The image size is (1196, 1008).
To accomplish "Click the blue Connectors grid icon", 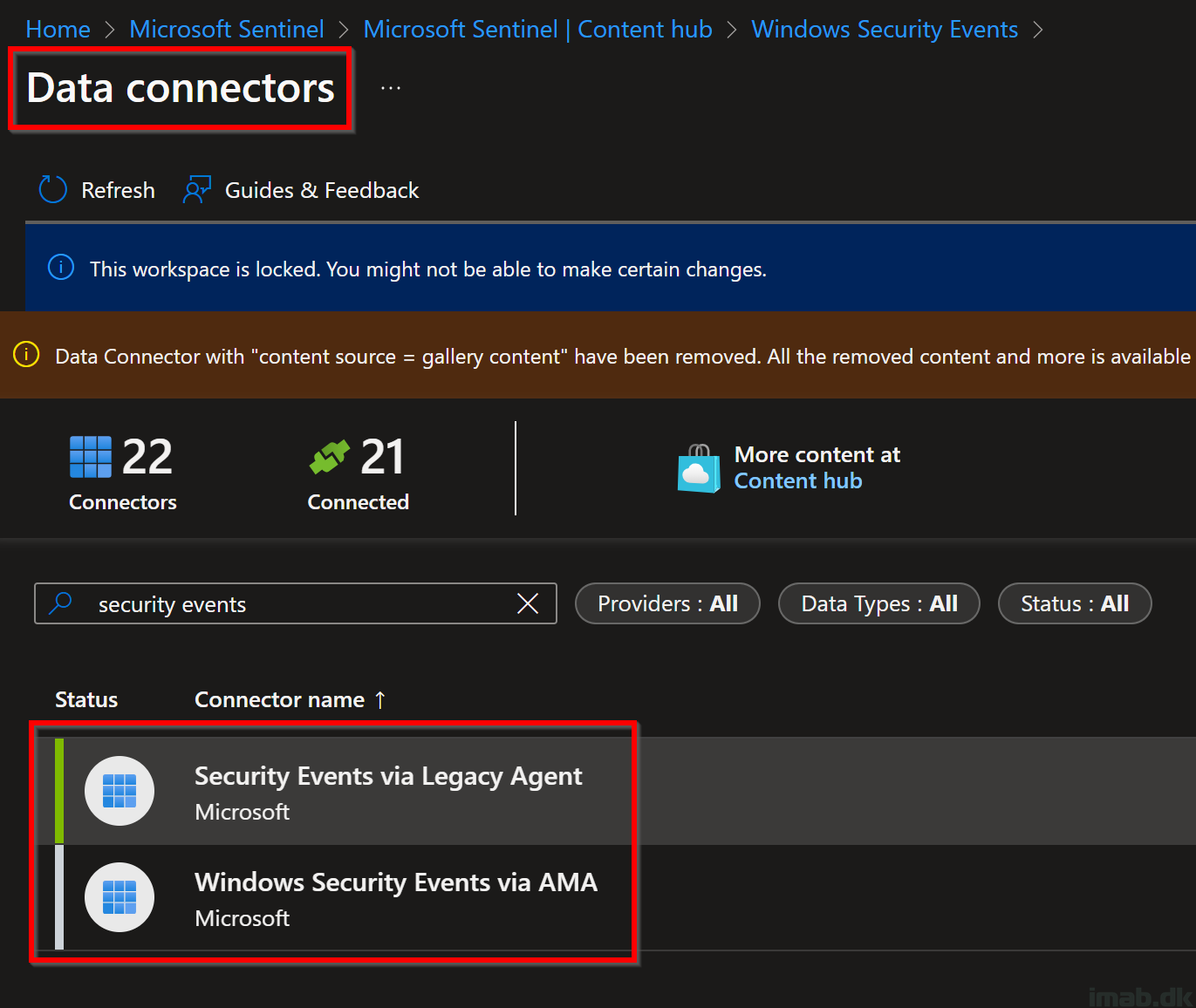I will point(91,457).
